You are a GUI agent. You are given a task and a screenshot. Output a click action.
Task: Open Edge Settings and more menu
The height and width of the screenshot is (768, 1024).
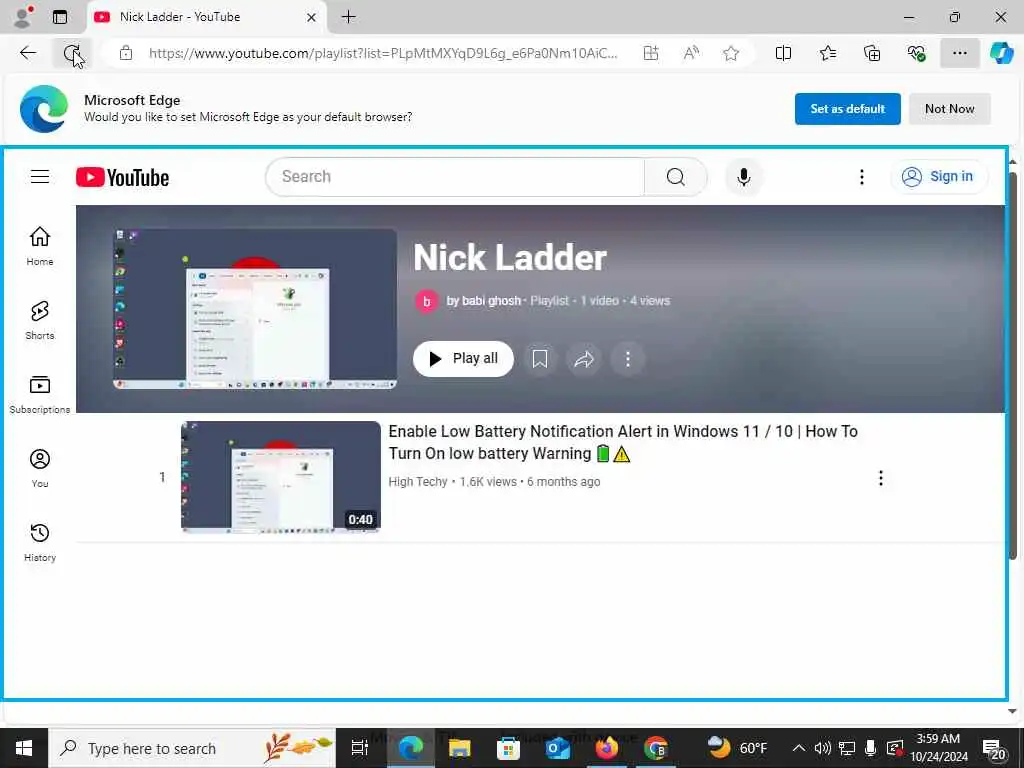tap(959, 53)
